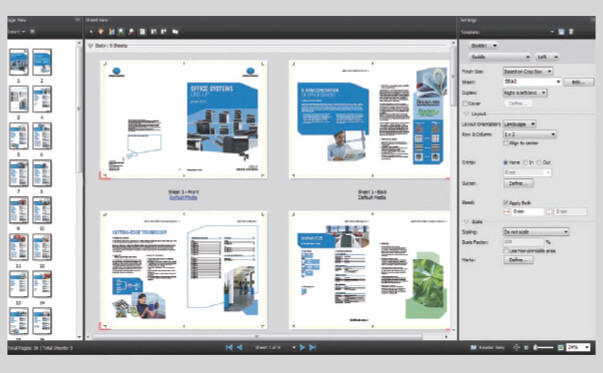Enable the Cover checkbox

pyautogui.click(x=465, y=103)
